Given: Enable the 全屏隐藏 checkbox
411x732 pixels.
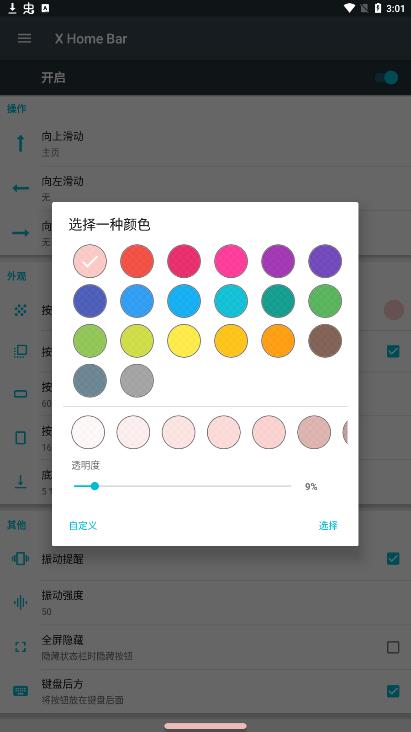Looking at the screenshot, I should 393,647.
